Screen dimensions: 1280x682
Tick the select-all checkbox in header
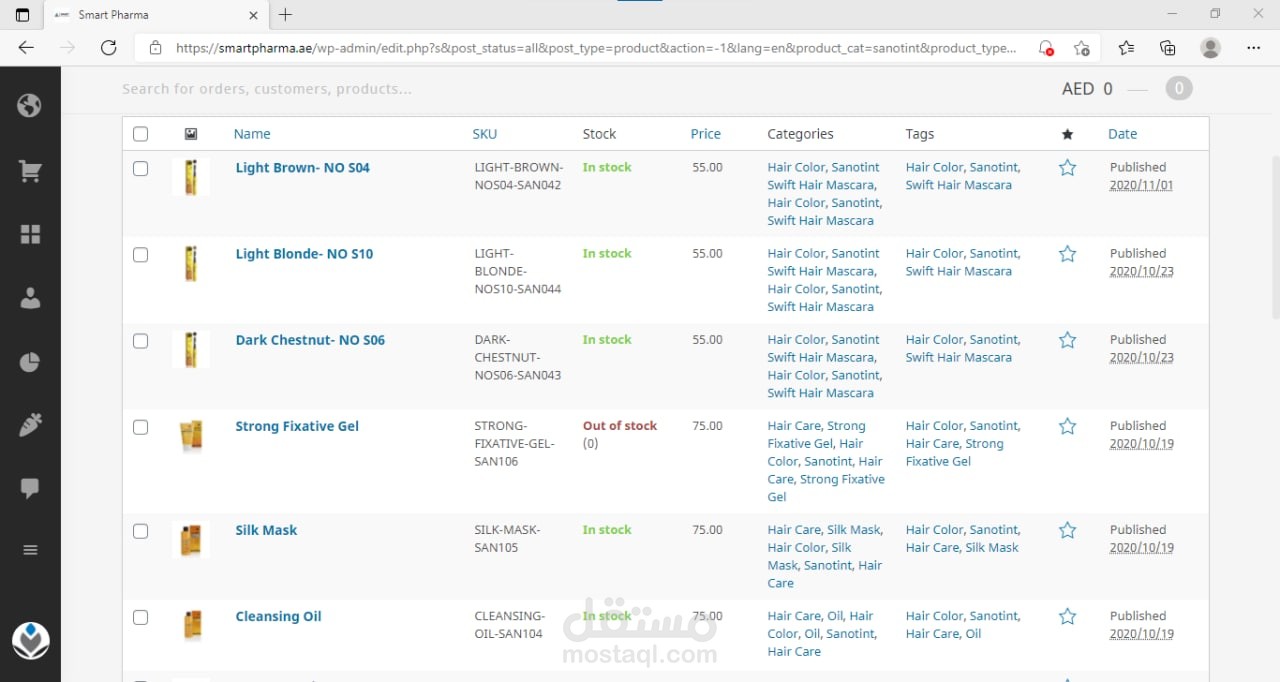tap(140, 134)
